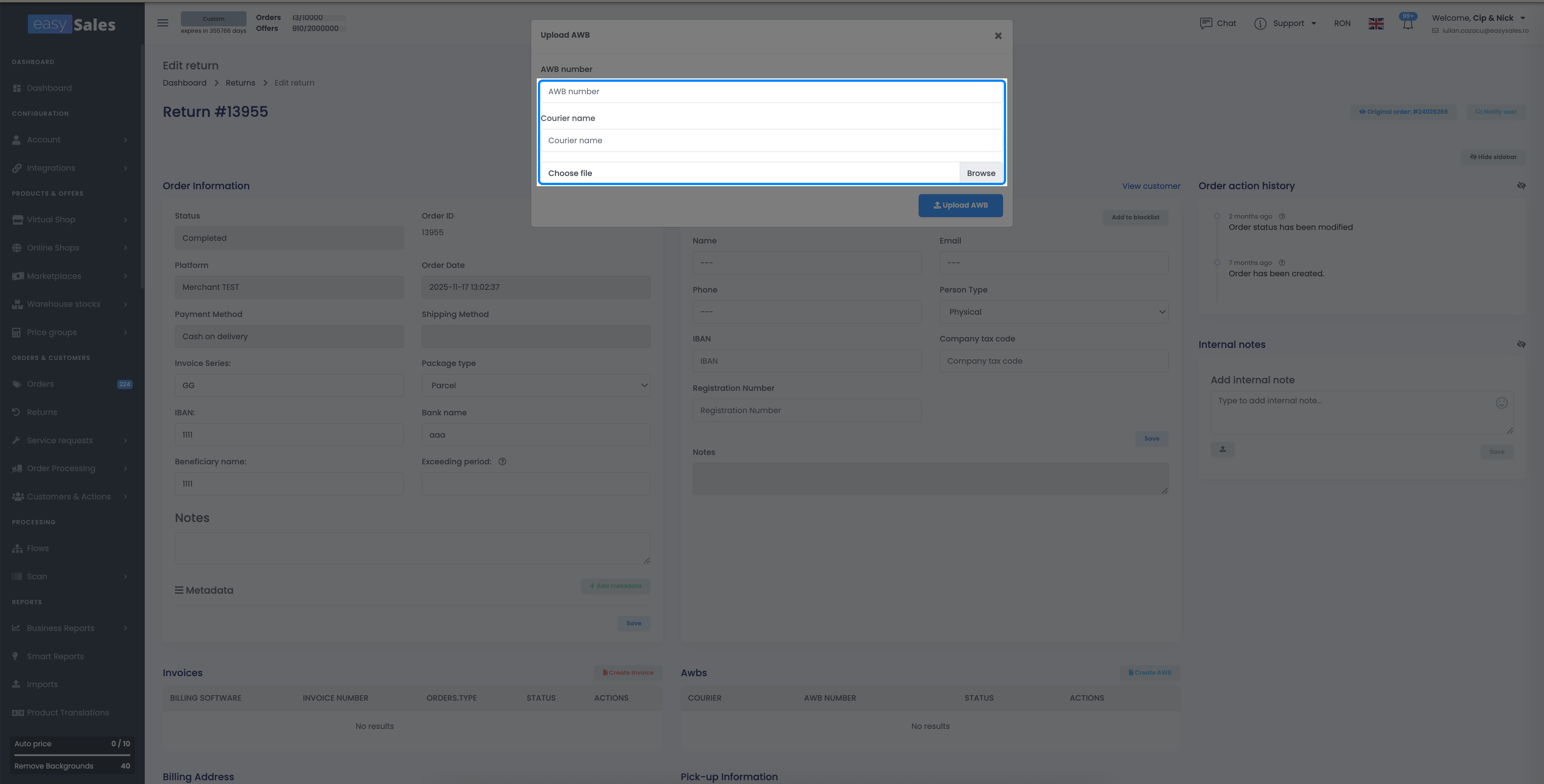
Task: Click Exceeding period help icon
Action: pyautogui.click(x=502, y=461)
